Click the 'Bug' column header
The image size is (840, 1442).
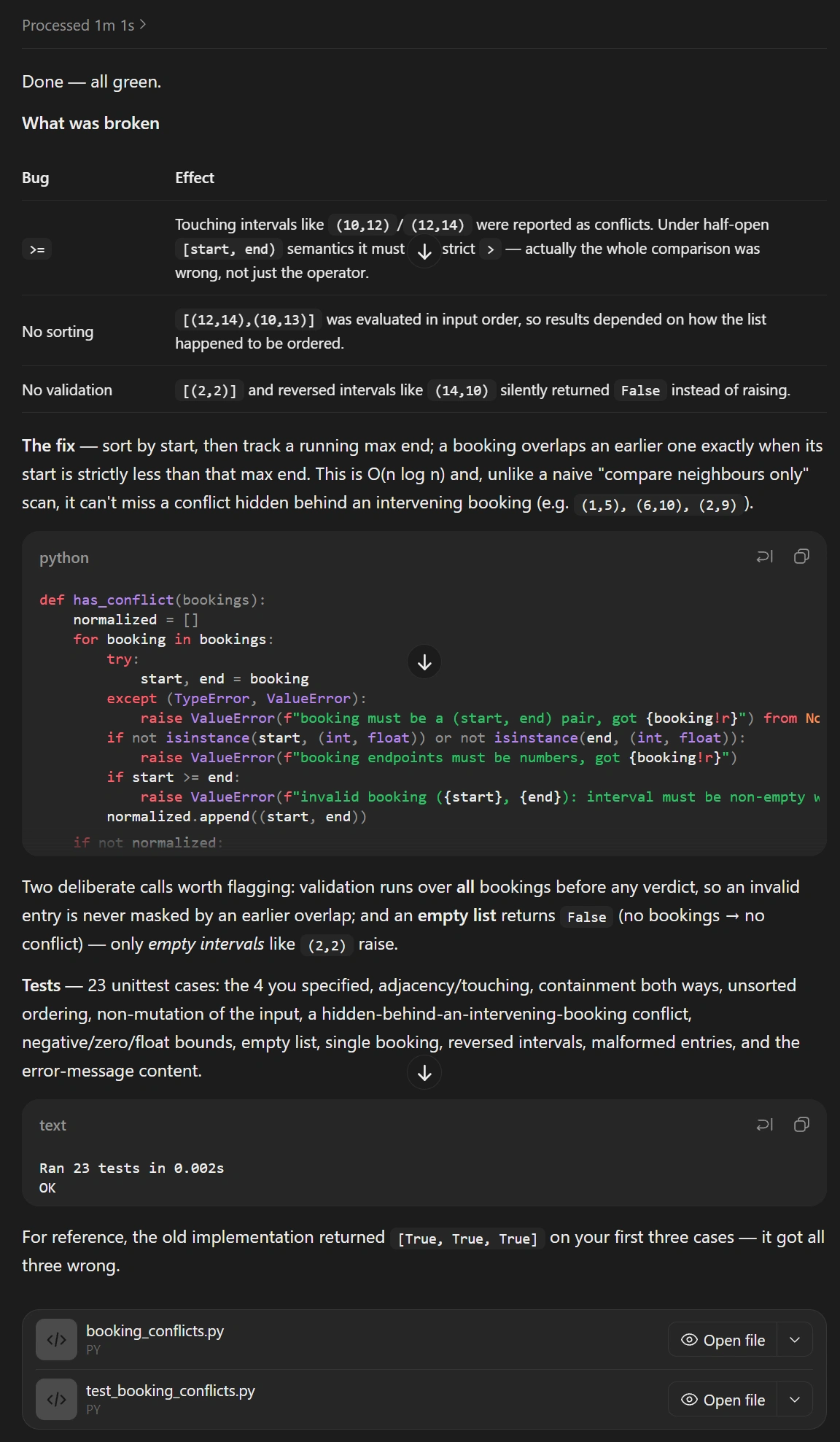[x=35, y=178]
